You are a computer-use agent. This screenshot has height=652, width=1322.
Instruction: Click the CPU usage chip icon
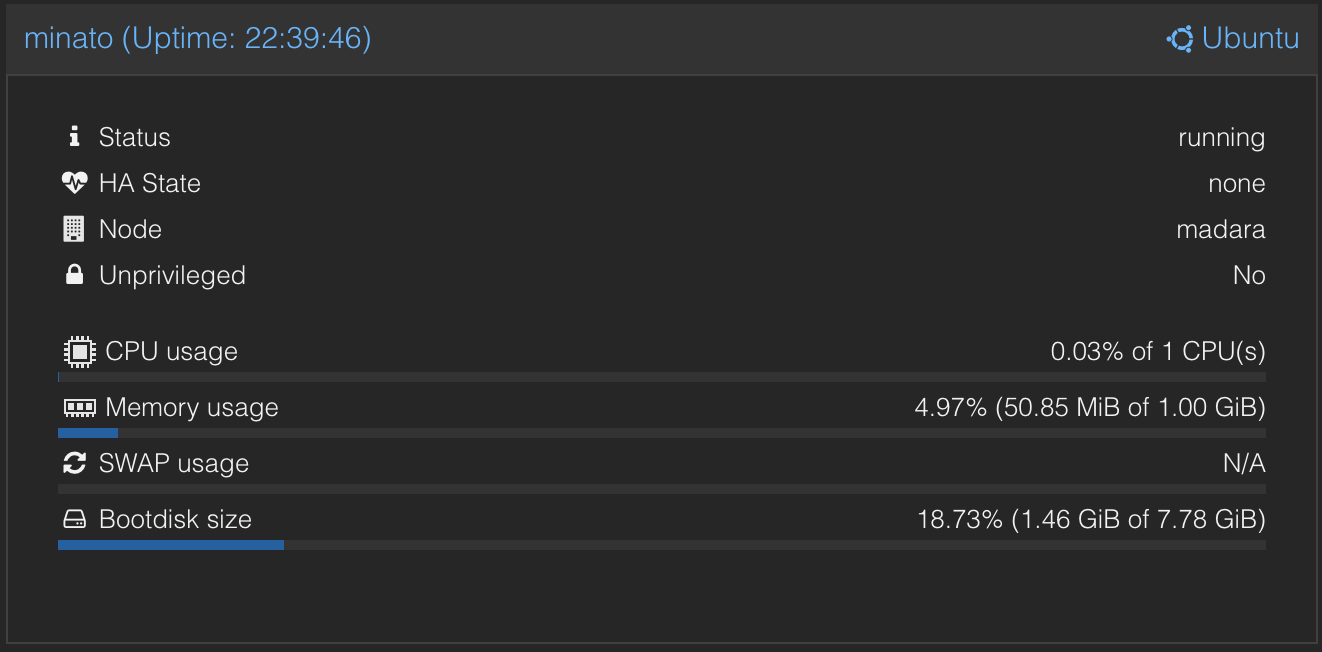79,351
